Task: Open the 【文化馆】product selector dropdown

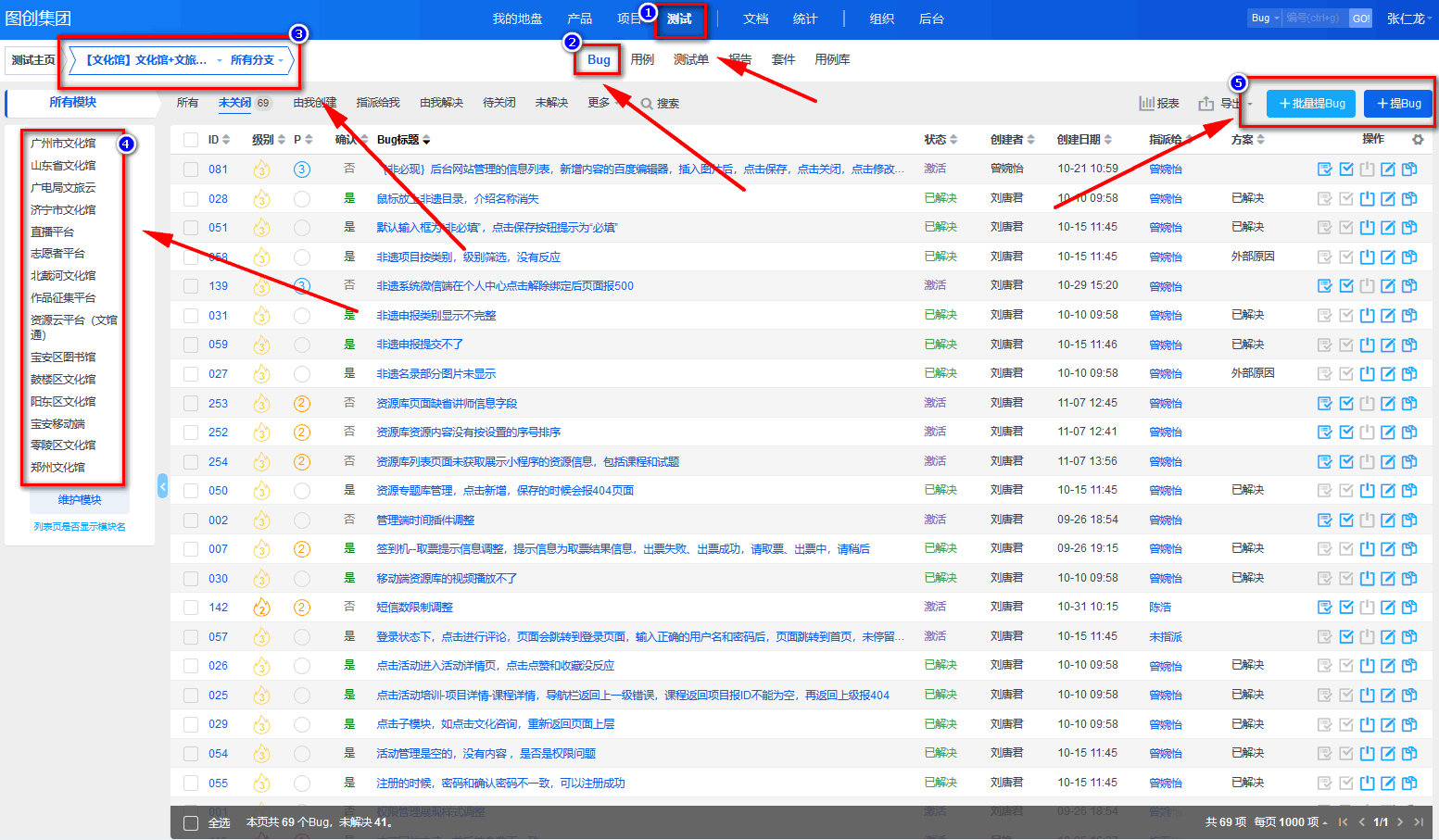Action: (153, 60)
